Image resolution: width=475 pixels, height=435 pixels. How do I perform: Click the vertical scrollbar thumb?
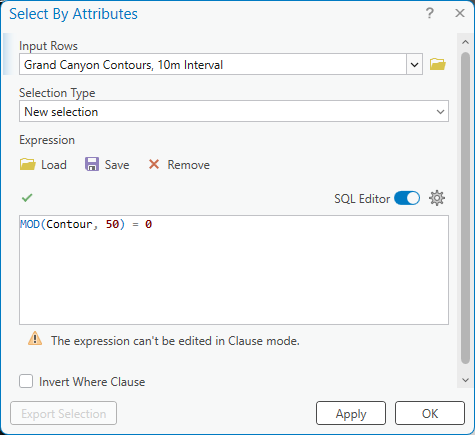[x=465, y=208]
